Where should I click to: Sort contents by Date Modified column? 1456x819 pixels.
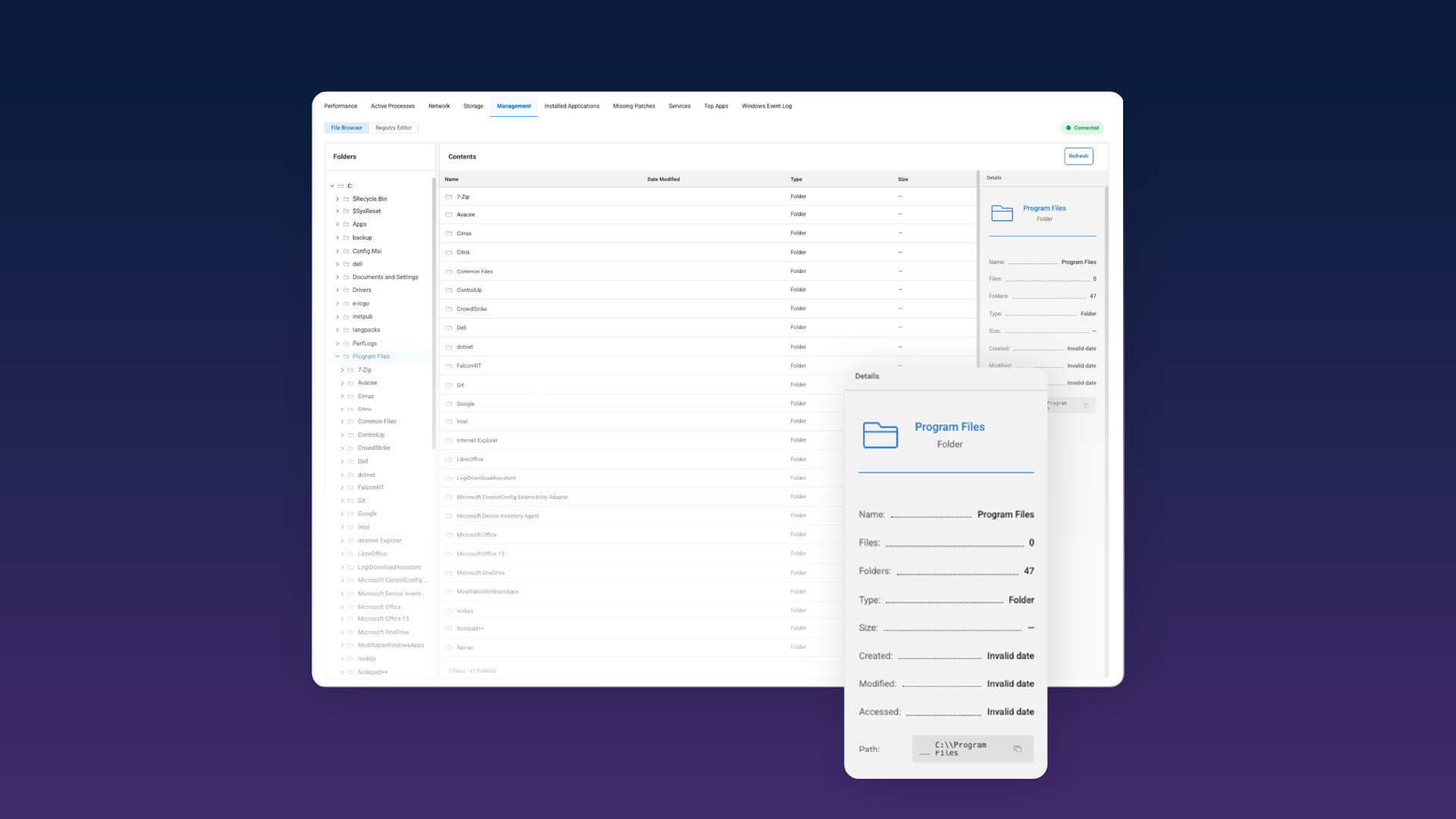pyautogui.click(x=664, y=179)
